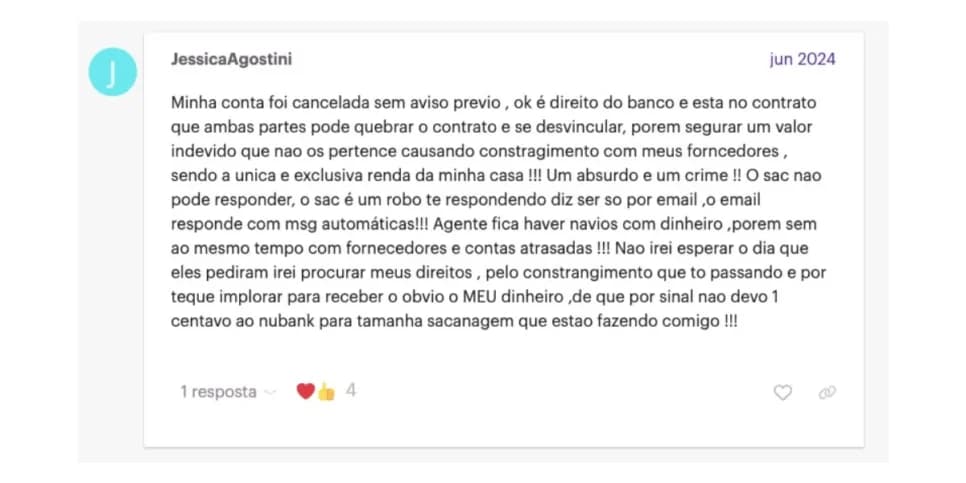Image resolution: width=966 pixels, height=483 pixels.
Task: Copy the post link via the chain icon
Action: [x=827, y=392]
